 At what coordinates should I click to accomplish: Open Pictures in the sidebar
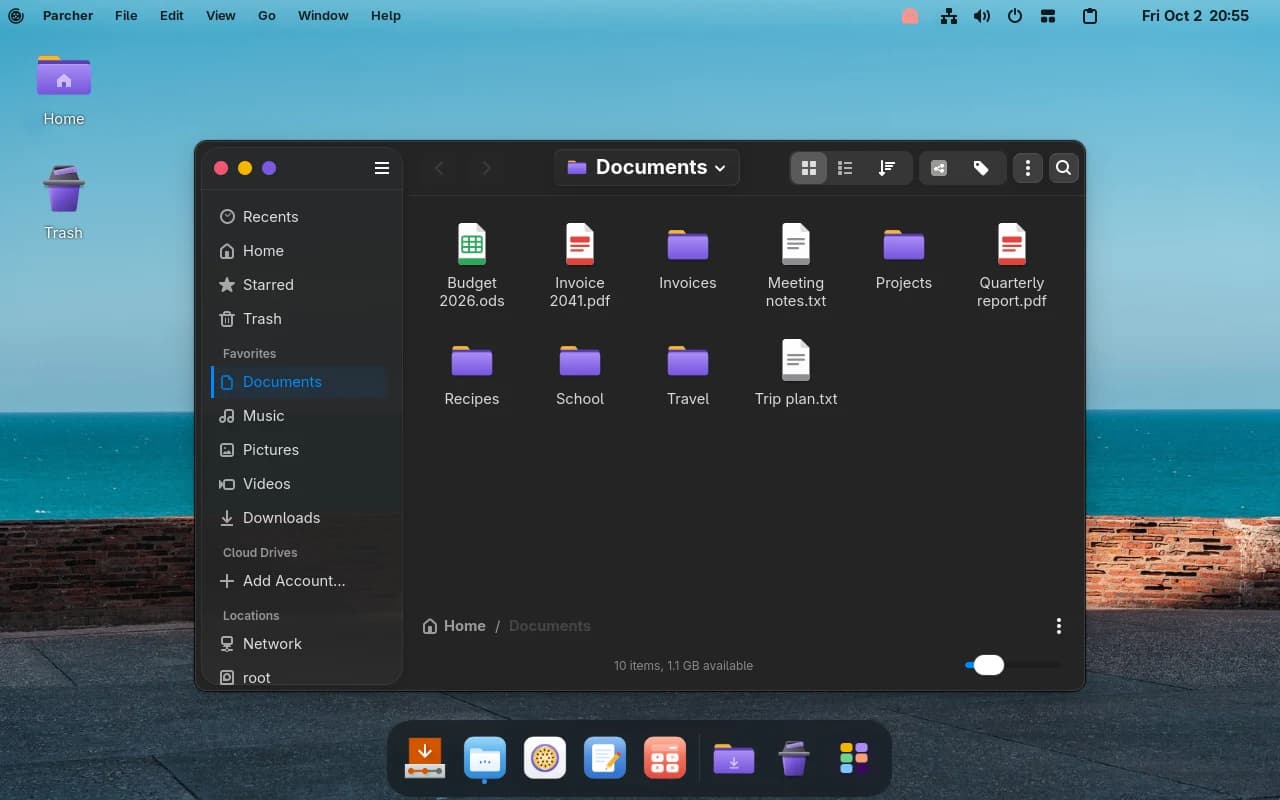pos(299,450)
